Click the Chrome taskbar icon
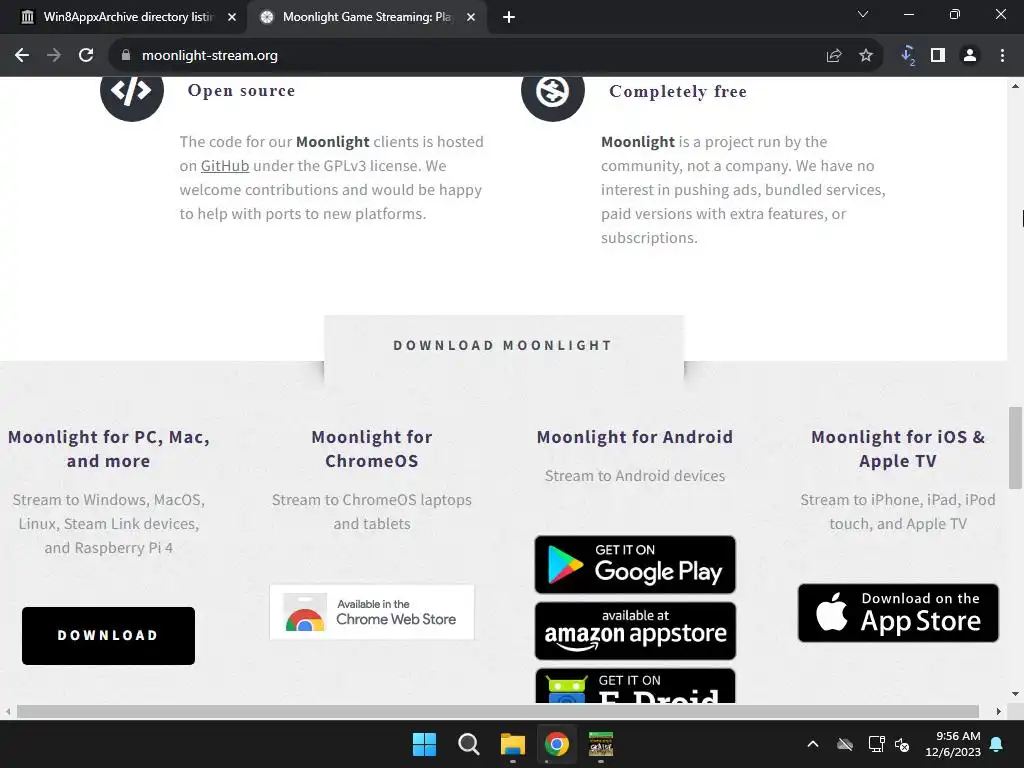 point(556,744)
